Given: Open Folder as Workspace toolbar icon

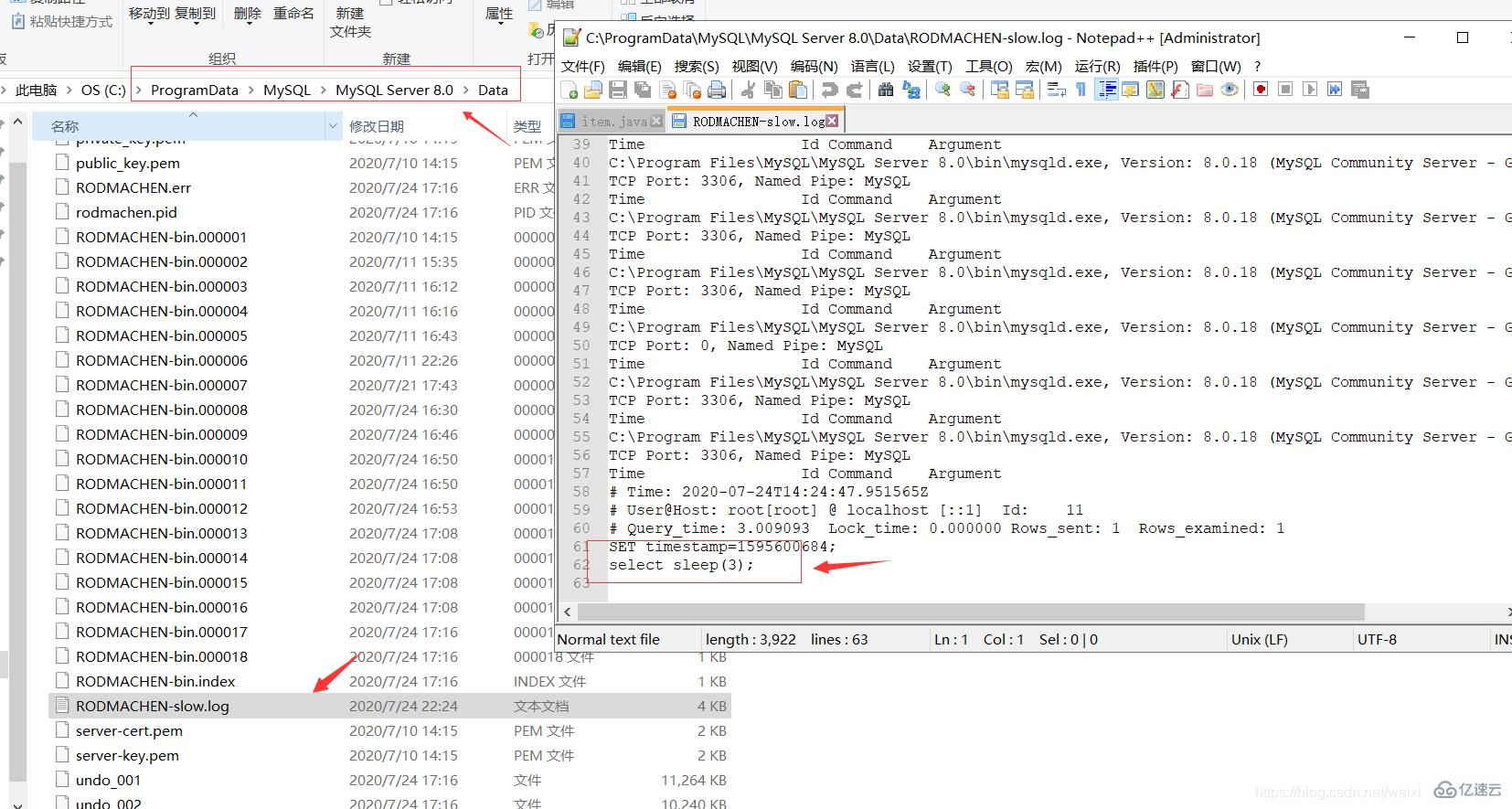Looking at the screenshot, I should click(1205, 90).
